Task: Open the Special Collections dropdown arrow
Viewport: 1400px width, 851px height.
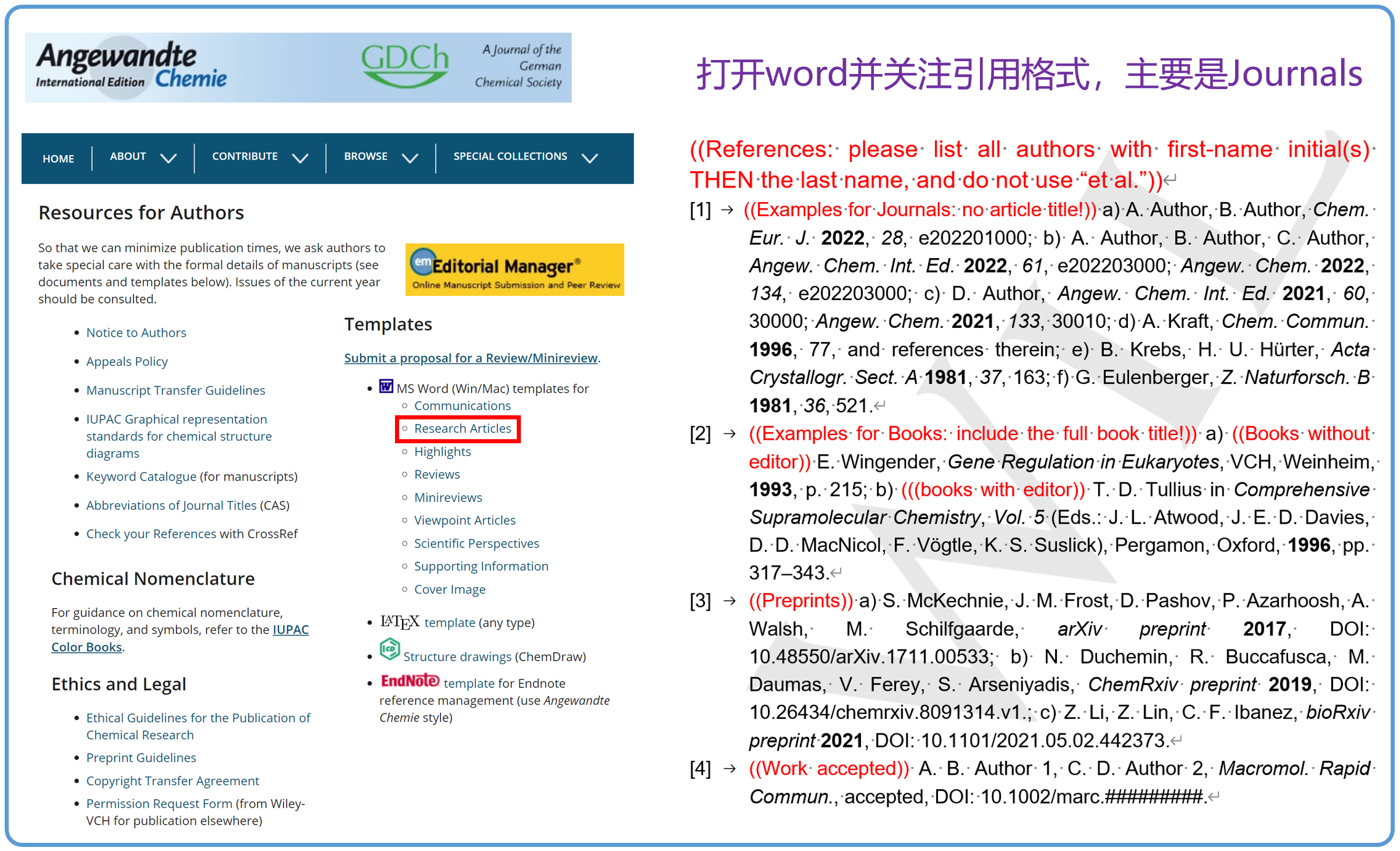Action: (x=590, y=158)
